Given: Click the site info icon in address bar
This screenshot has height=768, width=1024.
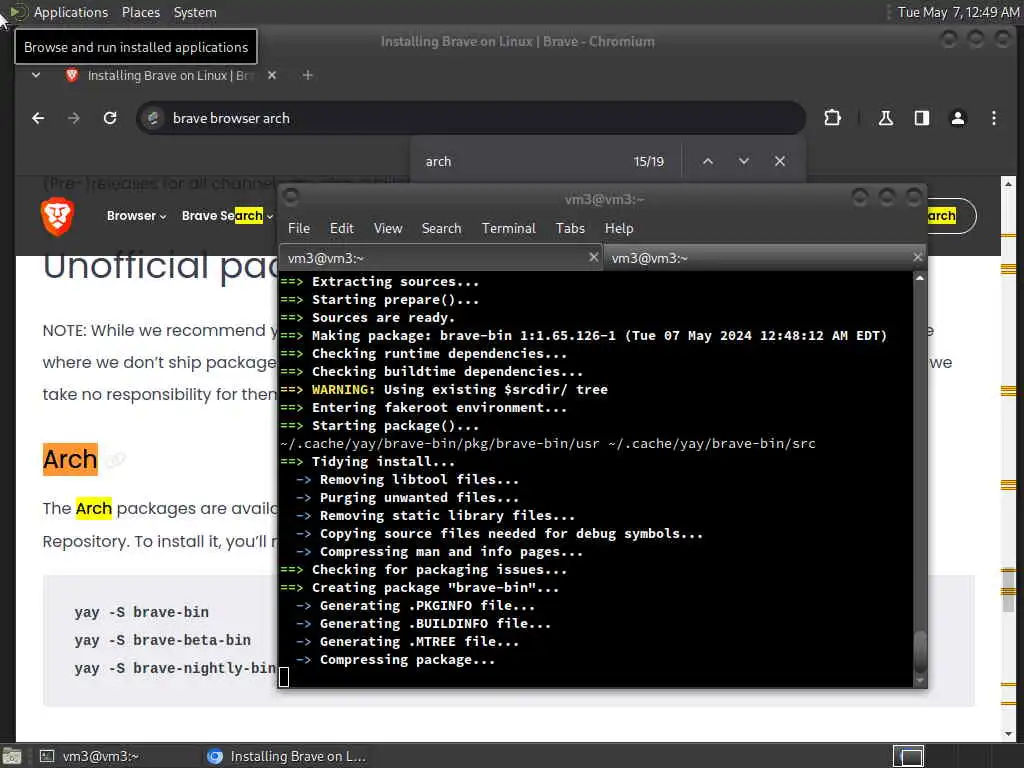Looking at the screenshot, I should 153,118.
